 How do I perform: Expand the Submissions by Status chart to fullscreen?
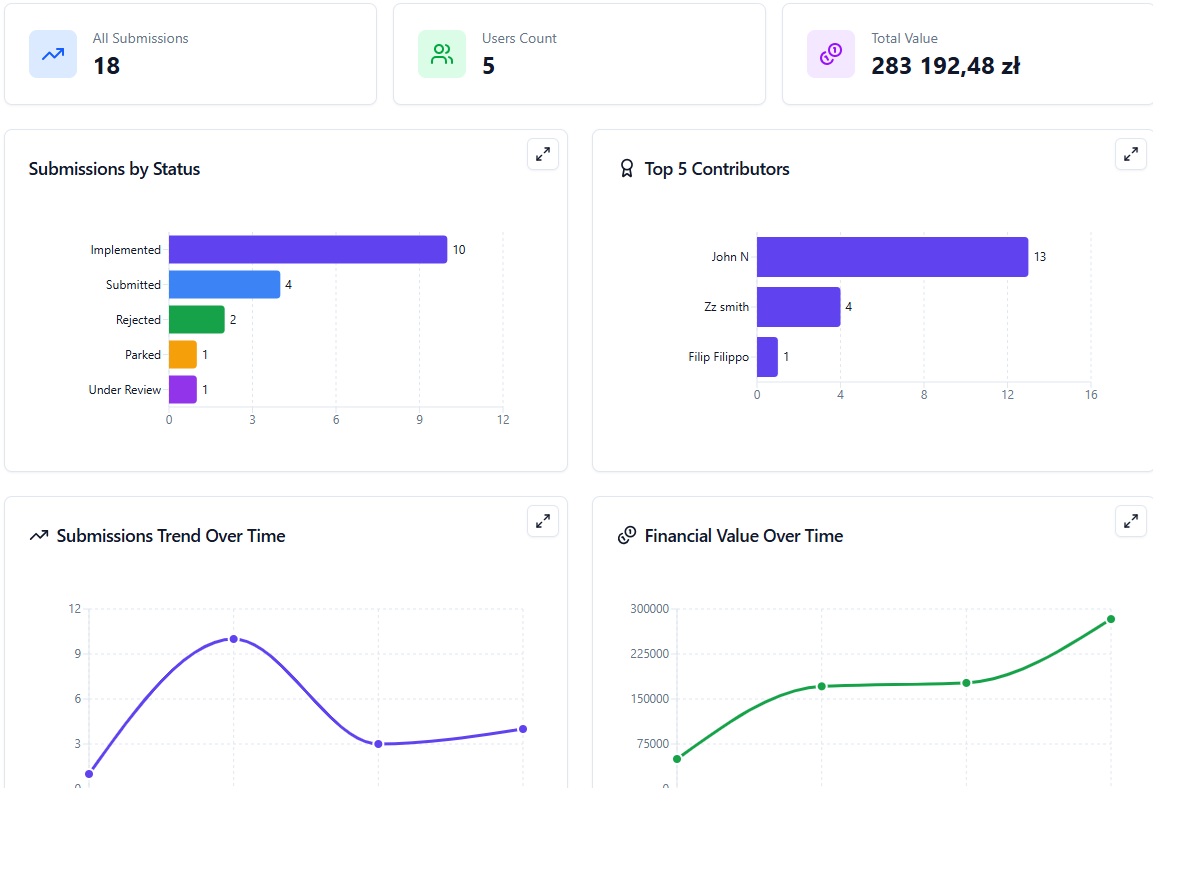(543, 154)
